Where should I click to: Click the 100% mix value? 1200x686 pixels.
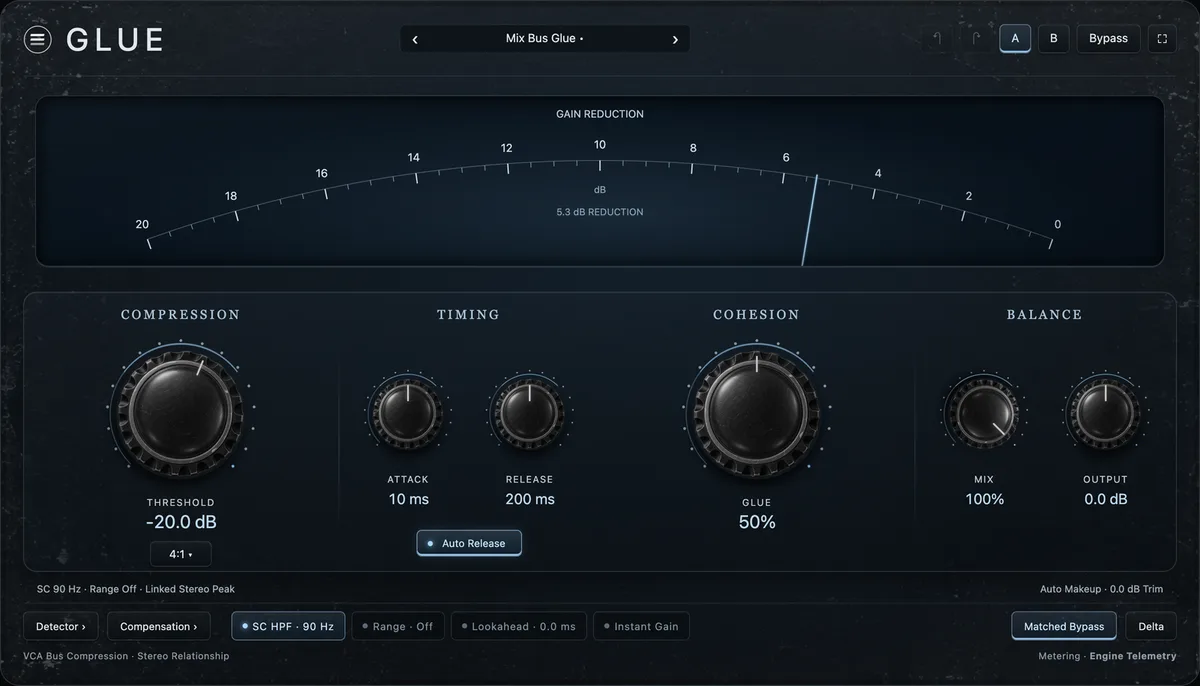coord(985,499)
